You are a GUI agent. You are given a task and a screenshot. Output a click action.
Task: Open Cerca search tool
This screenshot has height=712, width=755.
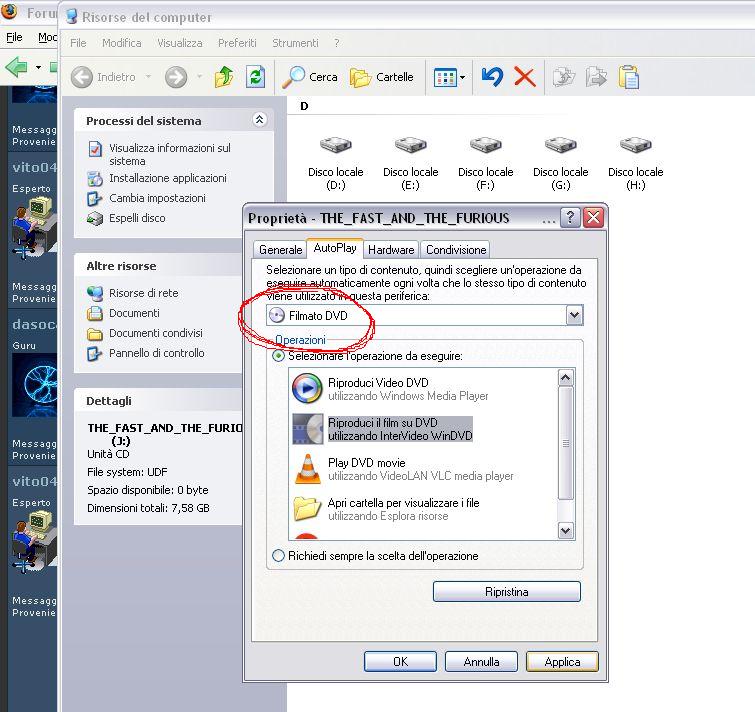point(310,77)
